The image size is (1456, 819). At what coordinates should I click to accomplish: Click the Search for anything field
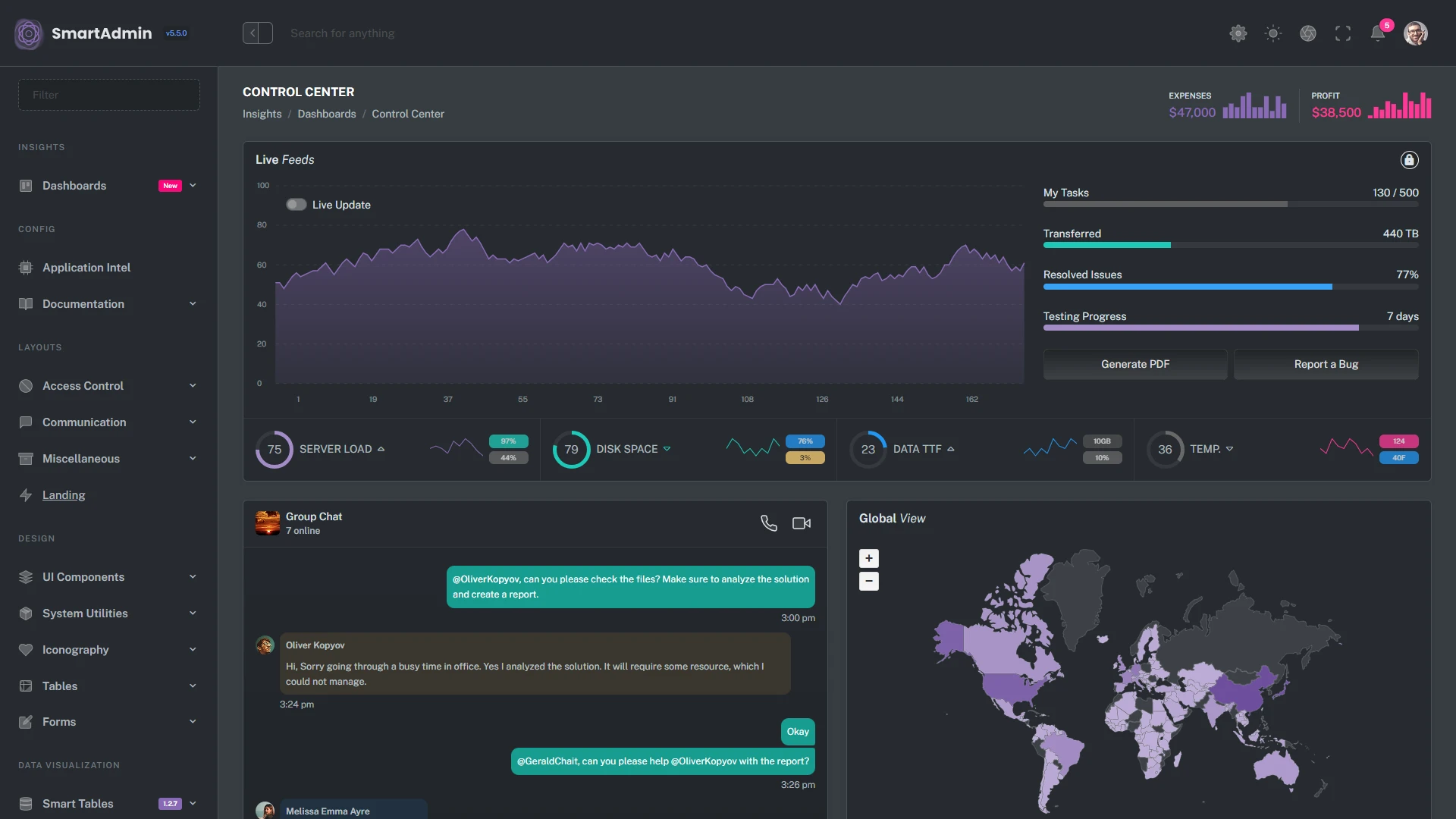(x=342, y=33)
